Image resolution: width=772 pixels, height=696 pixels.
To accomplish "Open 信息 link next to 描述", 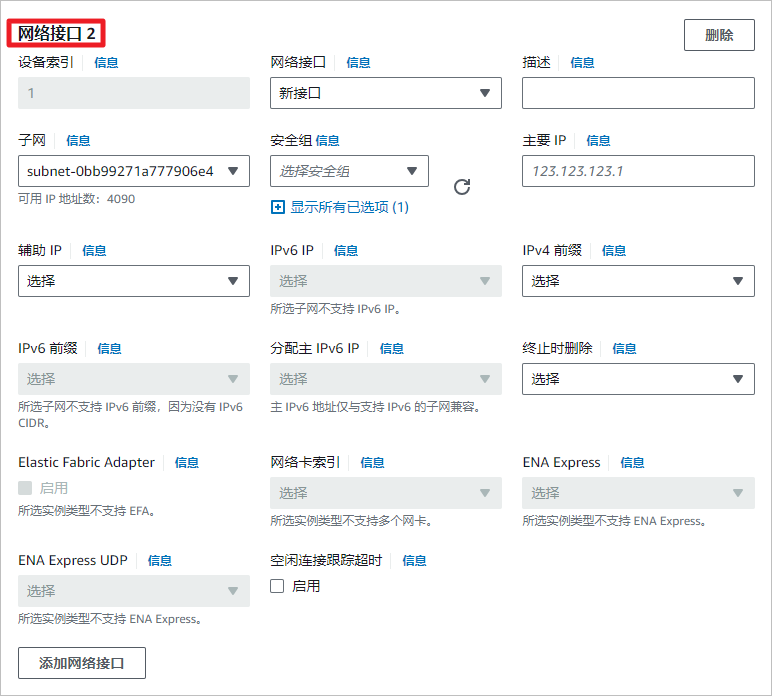I will click(582, 63).
